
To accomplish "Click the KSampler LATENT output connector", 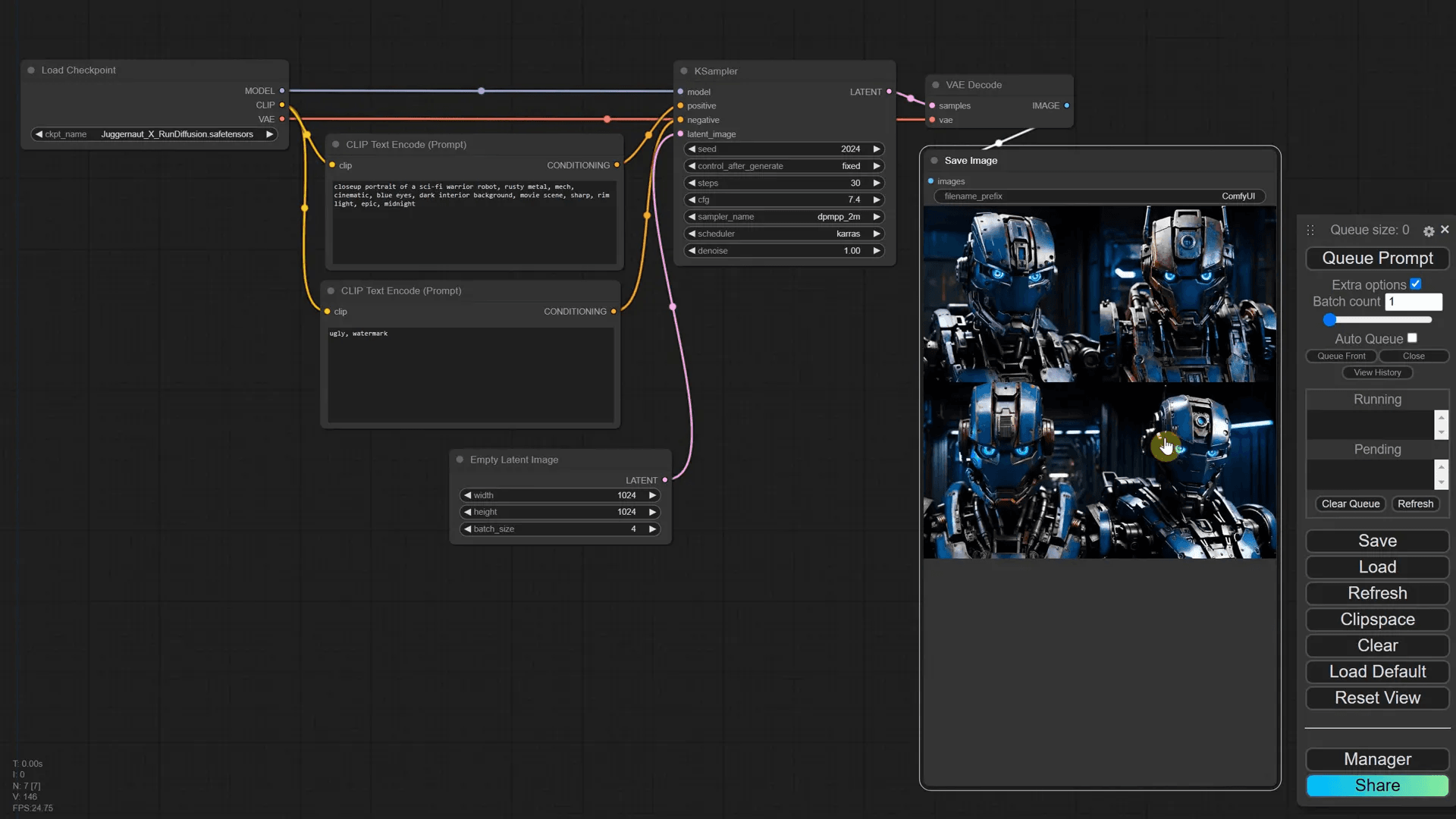I will pyautogui.click(x=889, y=92).
